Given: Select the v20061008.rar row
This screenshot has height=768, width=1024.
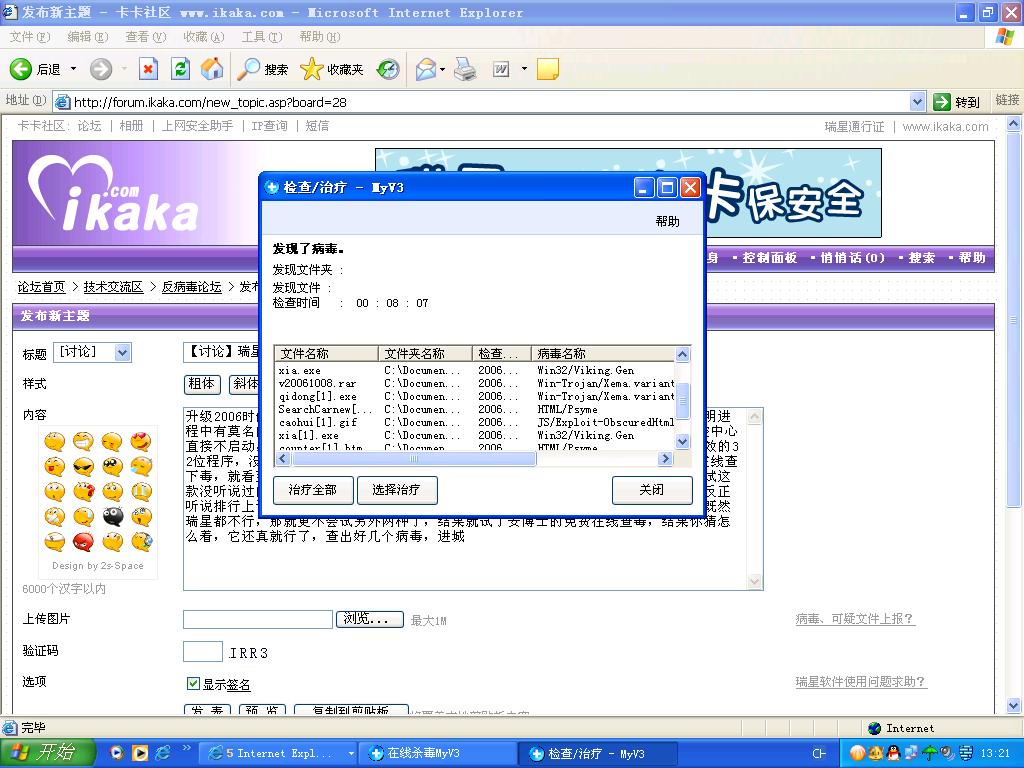Looking at the screenshot, I should pos(475,383).
